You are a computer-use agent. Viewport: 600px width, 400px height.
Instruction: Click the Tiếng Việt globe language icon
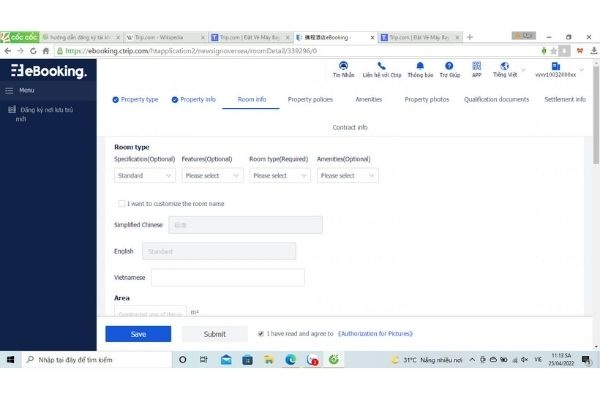(x=504, y=66)
